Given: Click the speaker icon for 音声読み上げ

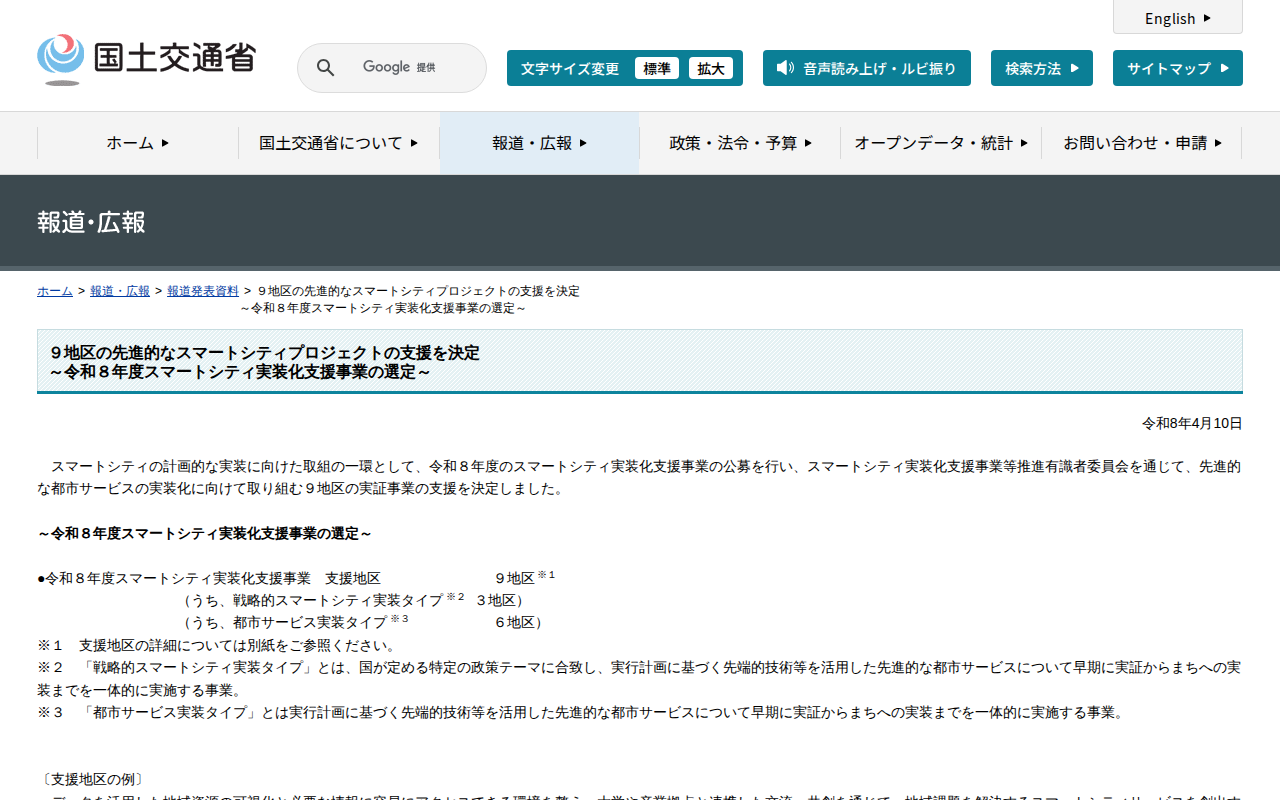Looking at the screenshot, I should click(x=785, y=68).
